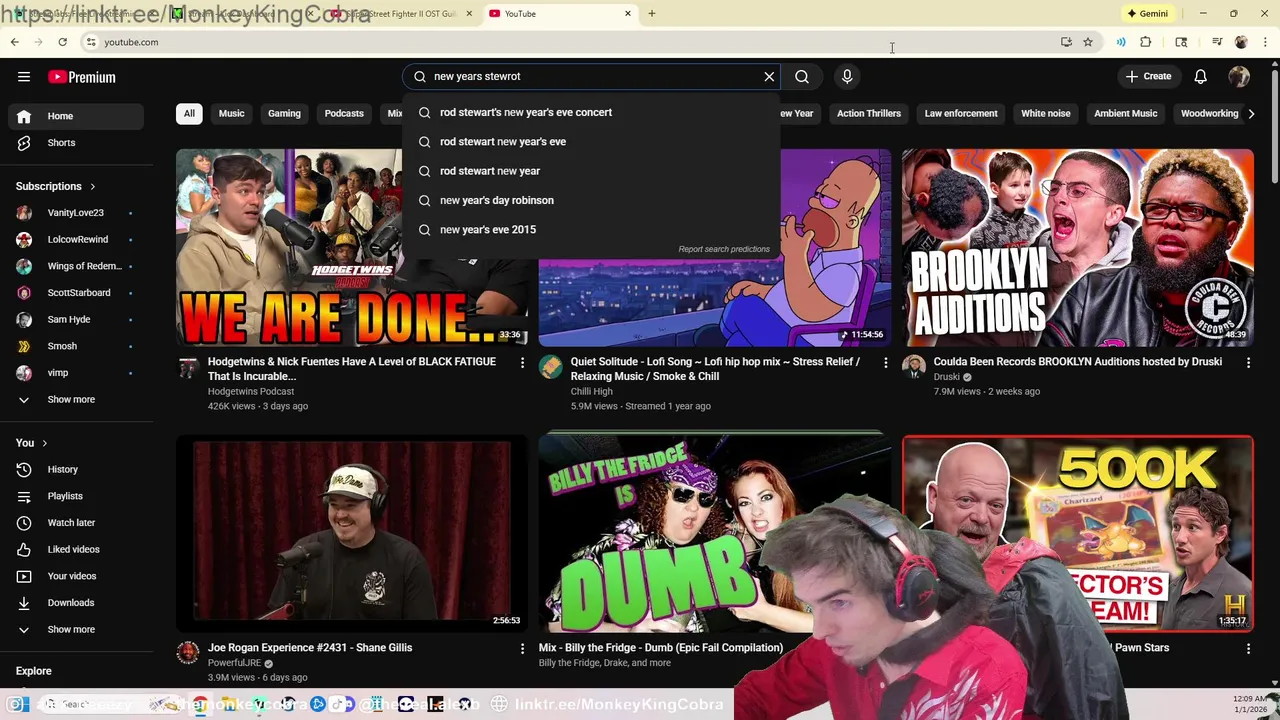
Task: Select the Action Thrillers filter chip
Action: 869,113
